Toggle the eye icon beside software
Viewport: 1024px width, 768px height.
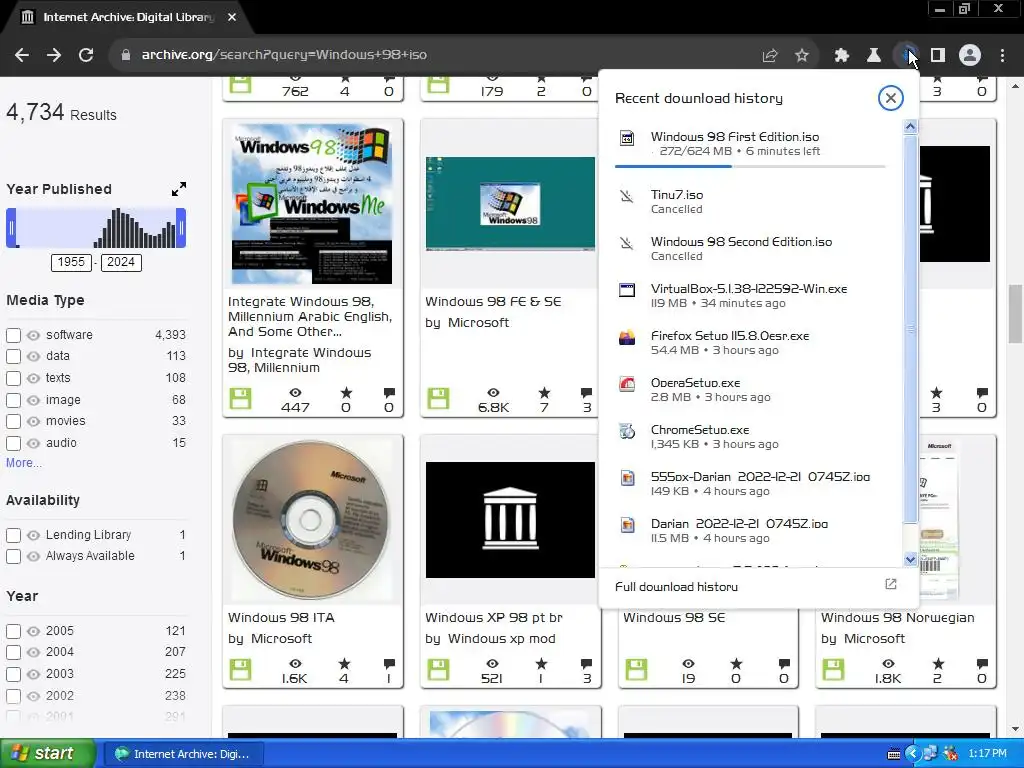click(x=33, y=336)
